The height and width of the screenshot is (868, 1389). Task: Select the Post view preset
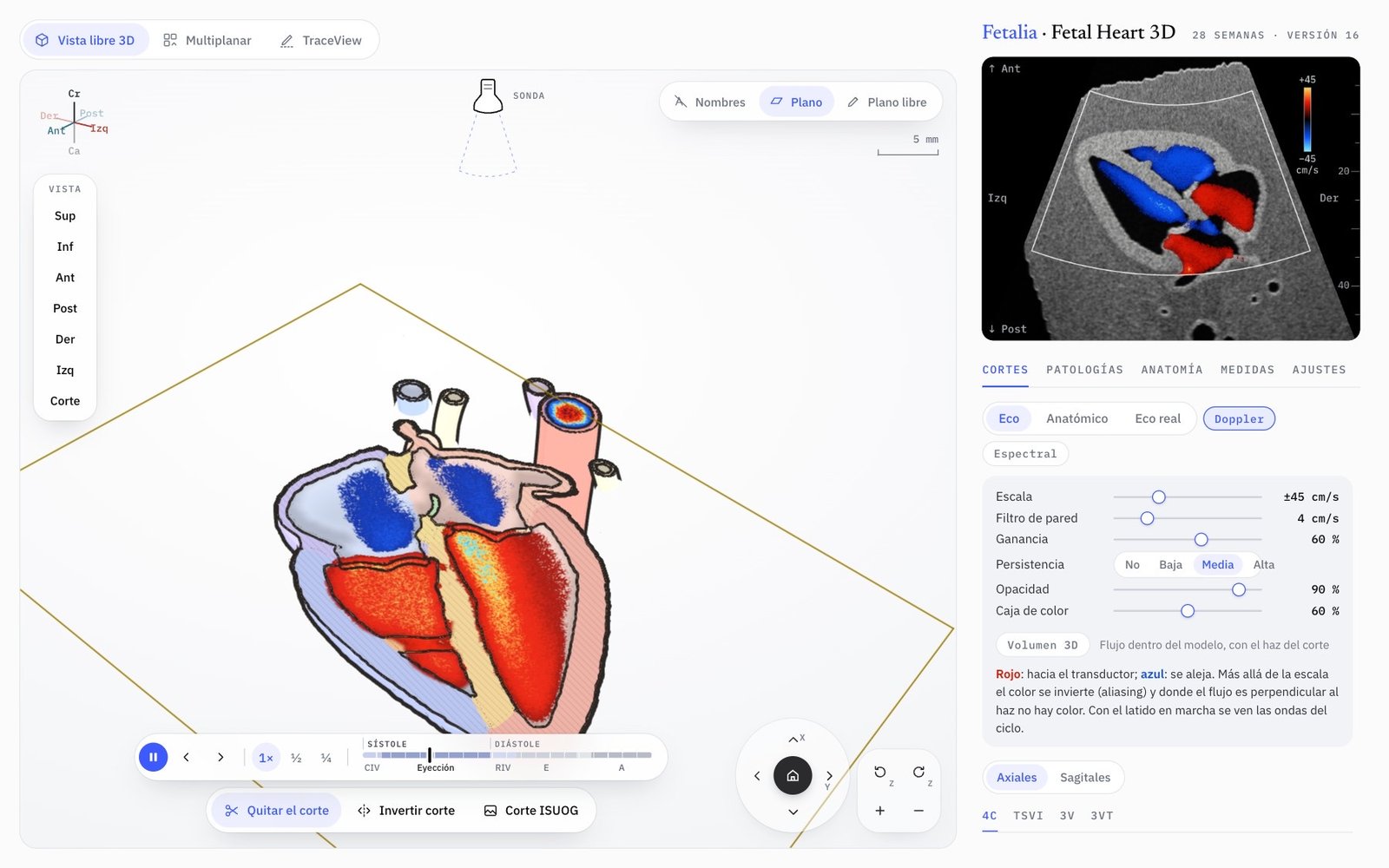click(x=65, y=308)
